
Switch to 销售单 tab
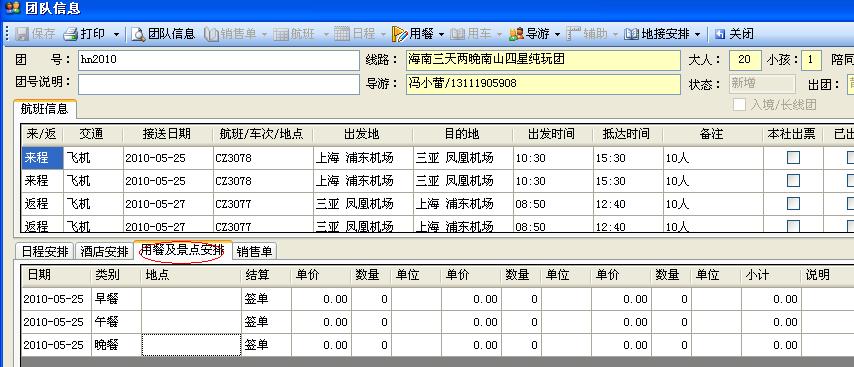coord(255,251)
